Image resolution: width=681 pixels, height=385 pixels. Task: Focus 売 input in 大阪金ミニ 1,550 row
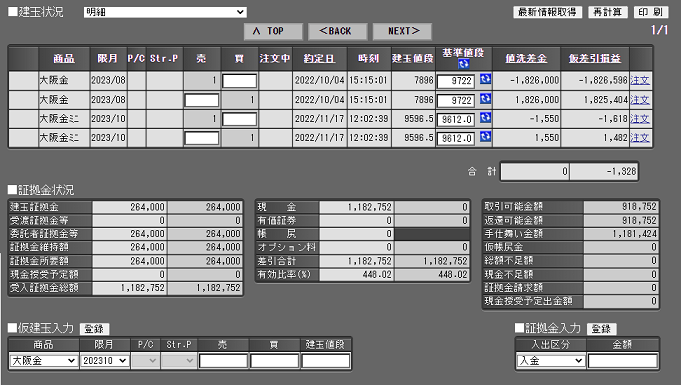202,138
